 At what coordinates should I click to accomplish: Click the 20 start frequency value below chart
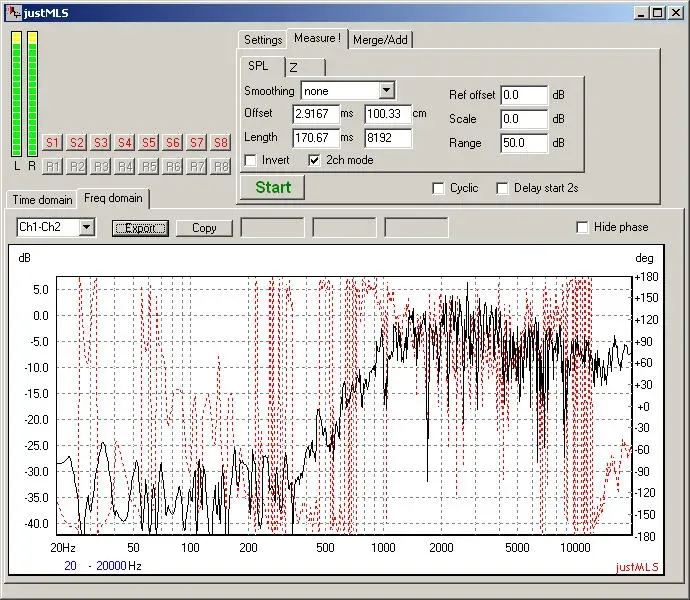click(x=70, y=566)
